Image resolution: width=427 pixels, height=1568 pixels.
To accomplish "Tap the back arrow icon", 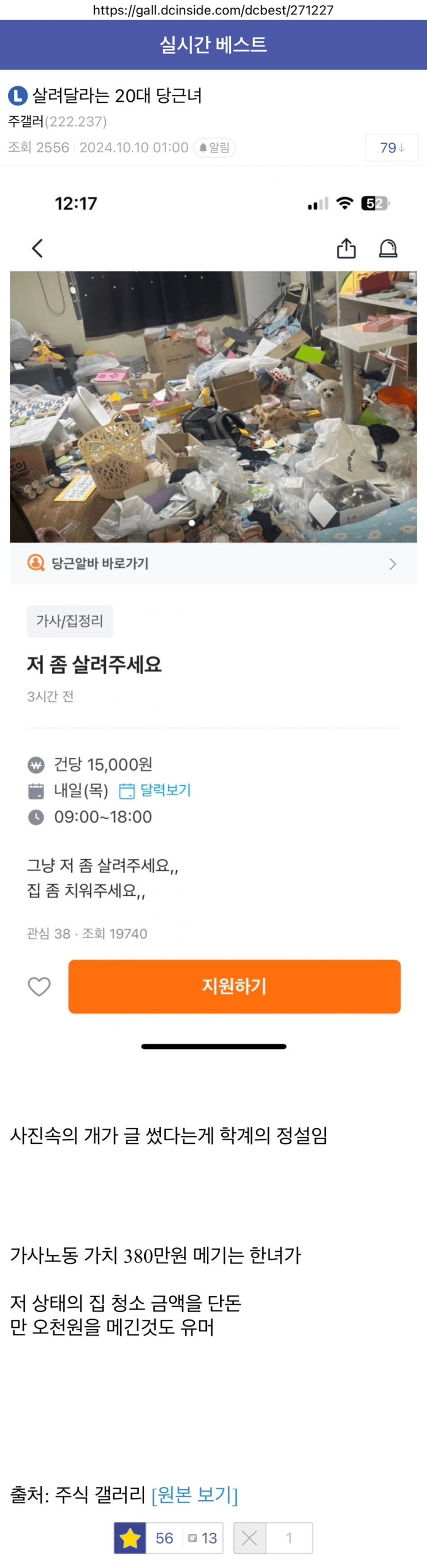I will point(38,248).
